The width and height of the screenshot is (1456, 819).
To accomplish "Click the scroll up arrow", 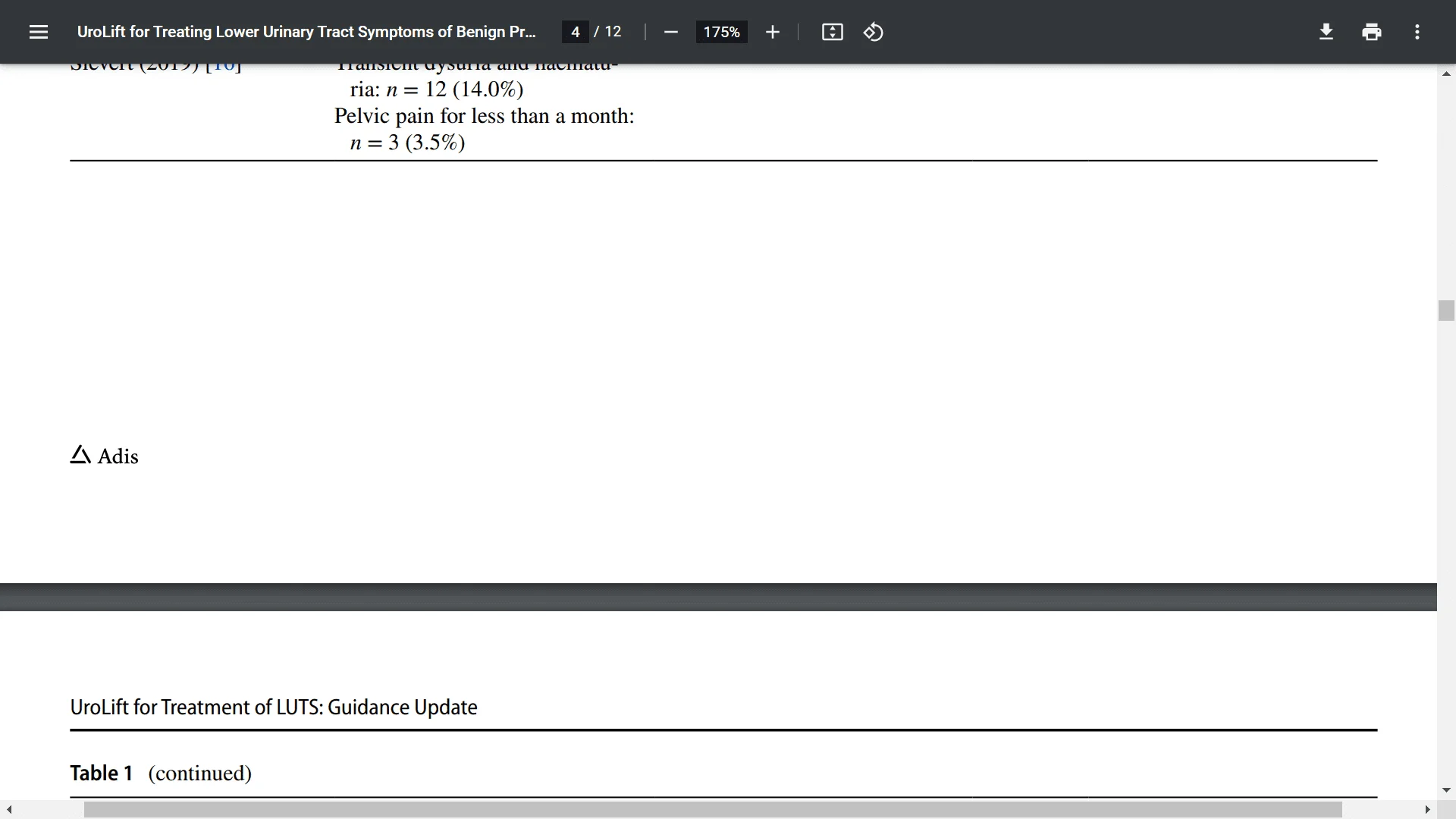I will point(1446,74).
